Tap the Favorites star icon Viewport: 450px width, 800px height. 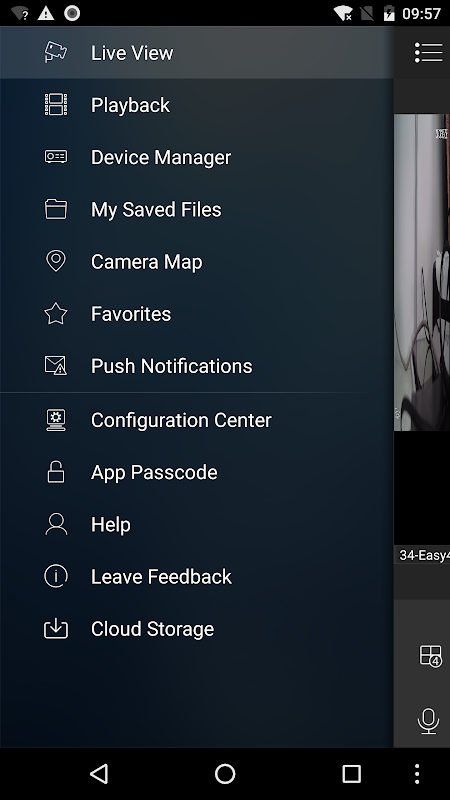56,313
